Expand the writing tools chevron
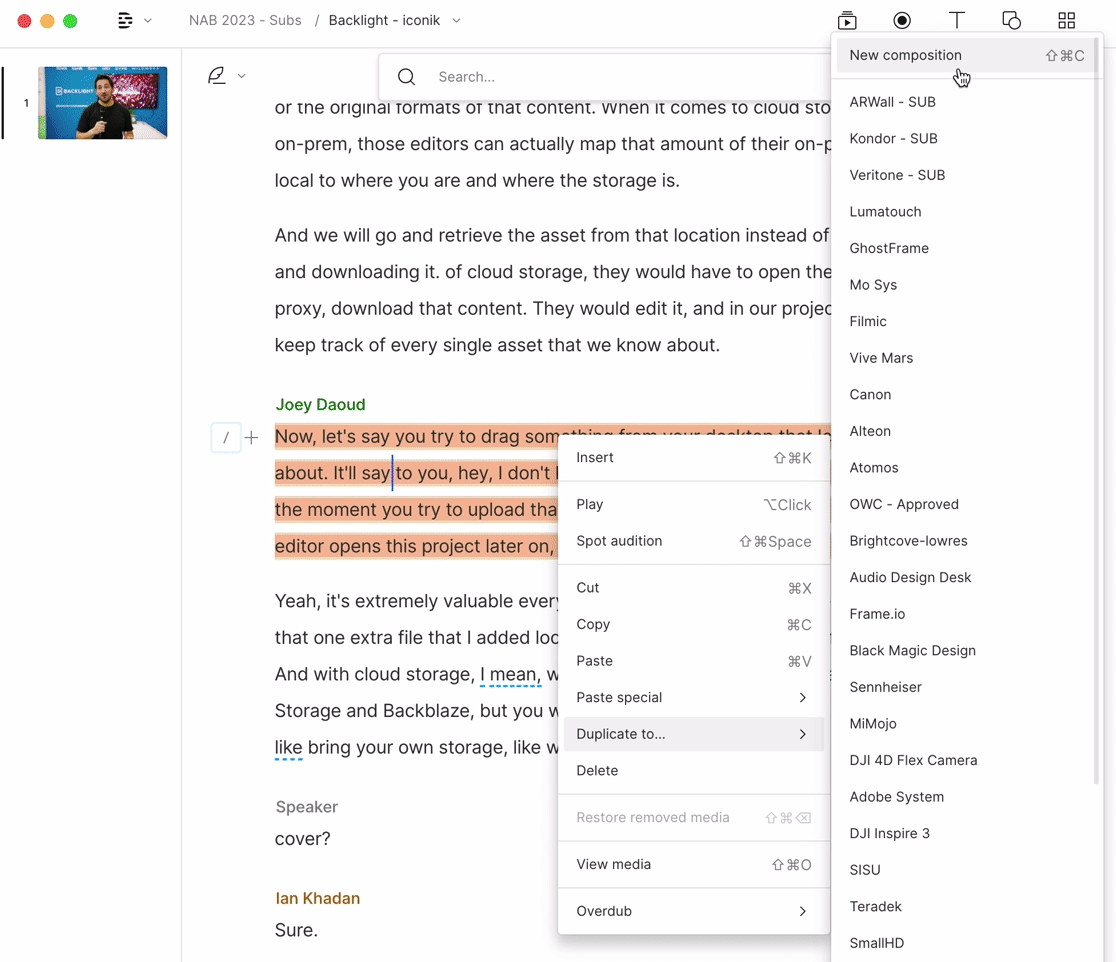Image resolution: width=1116 pixels, height=962 pixels. coord(241,76)
